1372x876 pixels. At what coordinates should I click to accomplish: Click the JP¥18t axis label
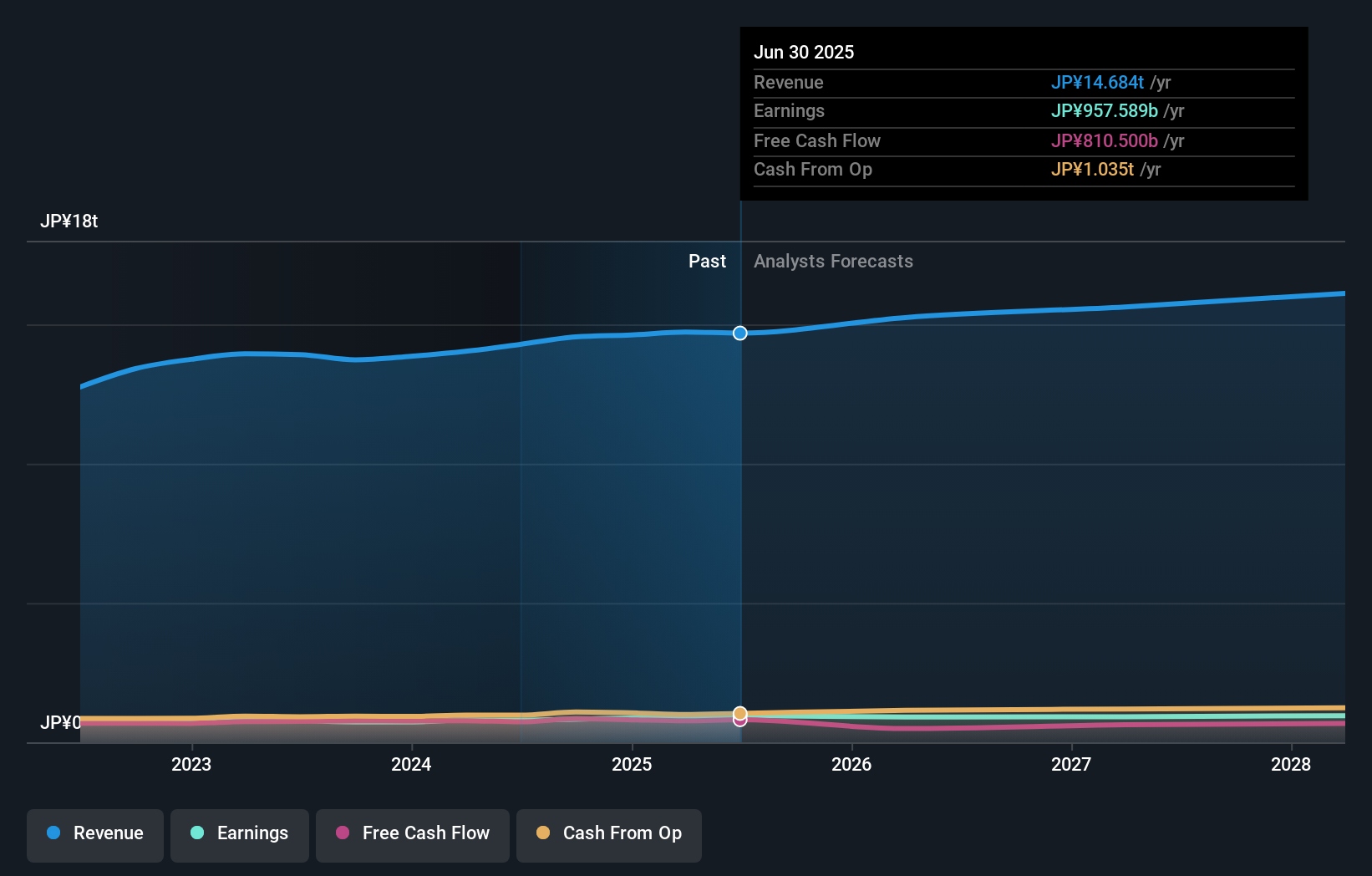[x=70, y=222]
